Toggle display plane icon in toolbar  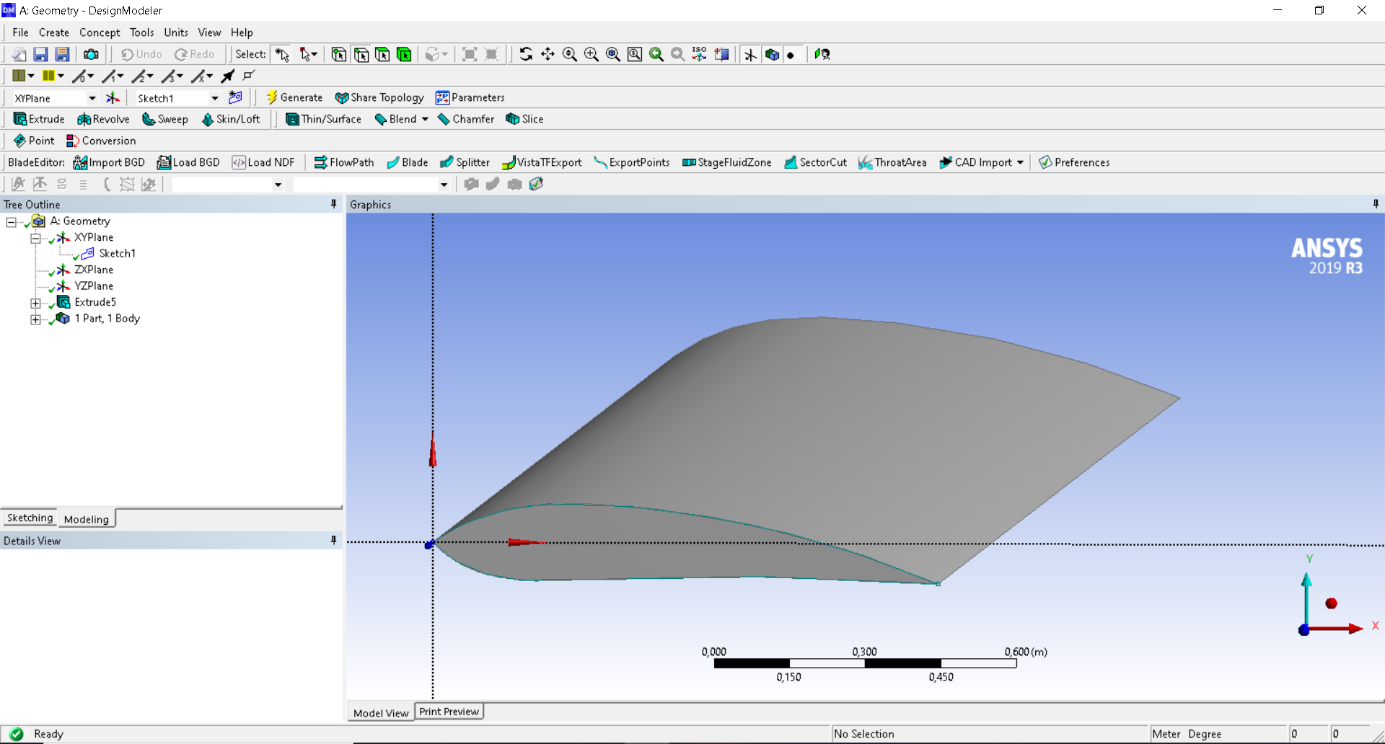tap(750, 54)
